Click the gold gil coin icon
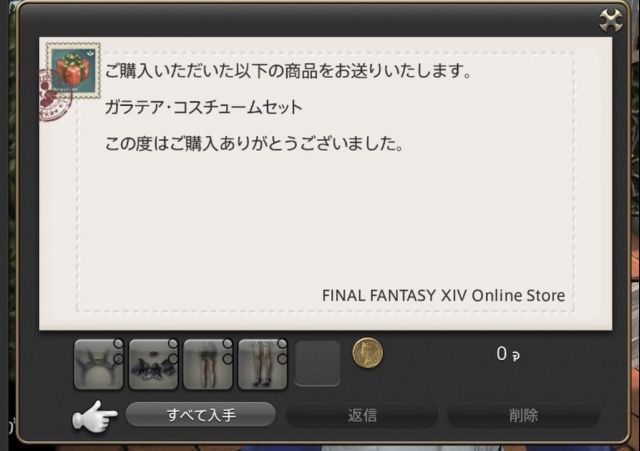 (x=367, y=353)
